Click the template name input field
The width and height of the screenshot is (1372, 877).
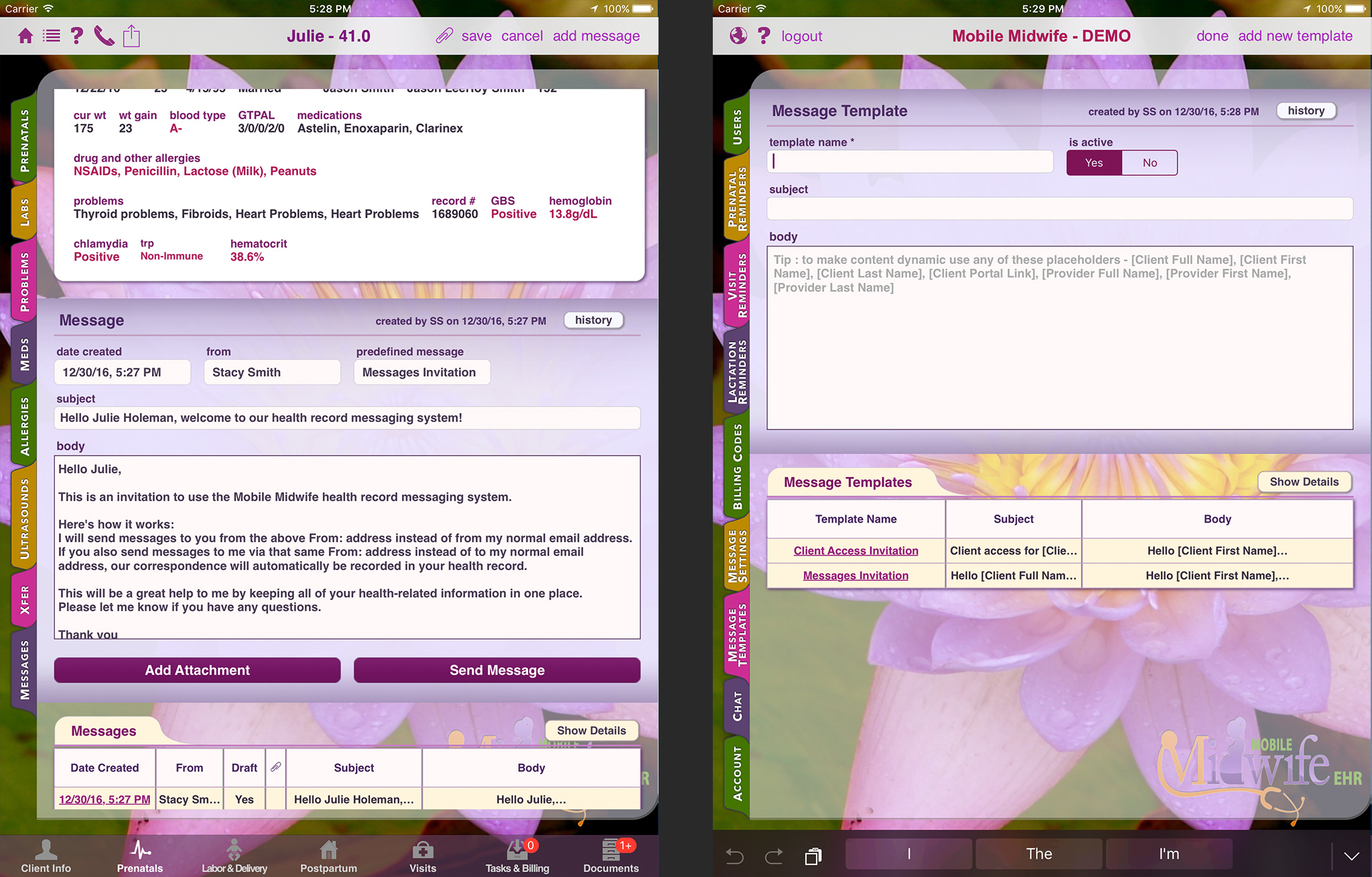[x=910, y=161]
